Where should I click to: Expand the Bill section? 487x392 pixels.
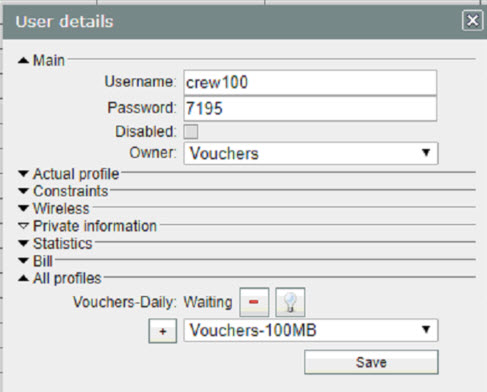(x=23, y=261)
